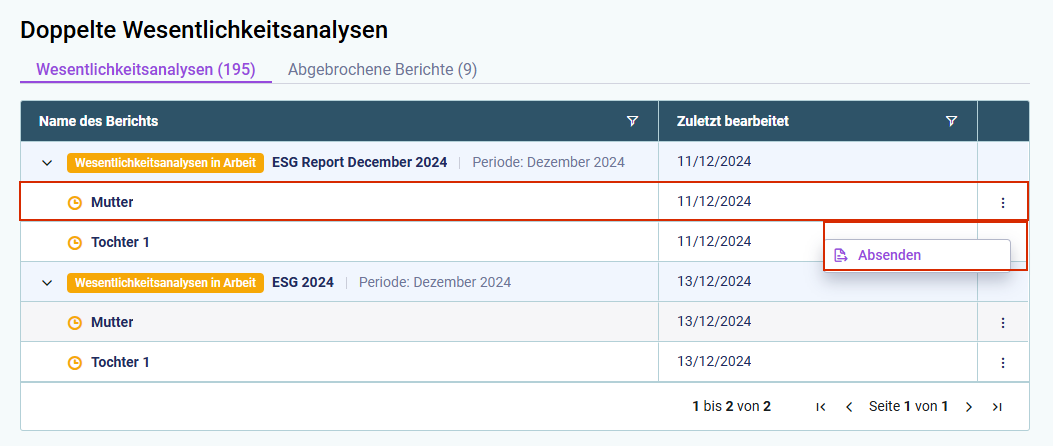
Task: Open three-dot menu for Tochter 1 dated 13/12/2024
Action: pos(1003,363)
